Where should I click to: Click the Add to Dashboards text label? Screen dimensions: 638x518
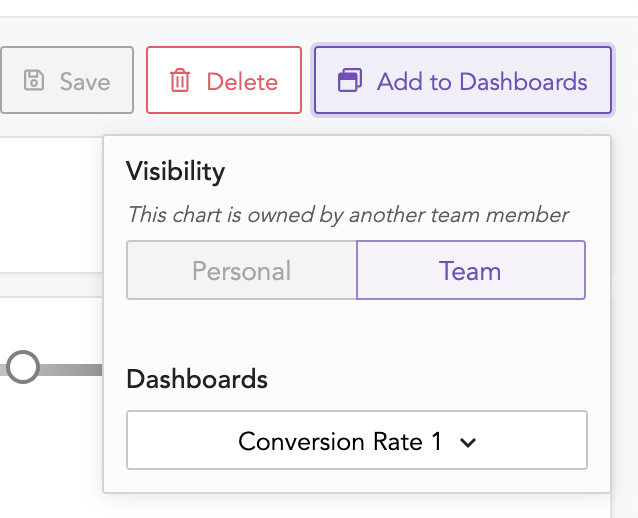point(482,81)
